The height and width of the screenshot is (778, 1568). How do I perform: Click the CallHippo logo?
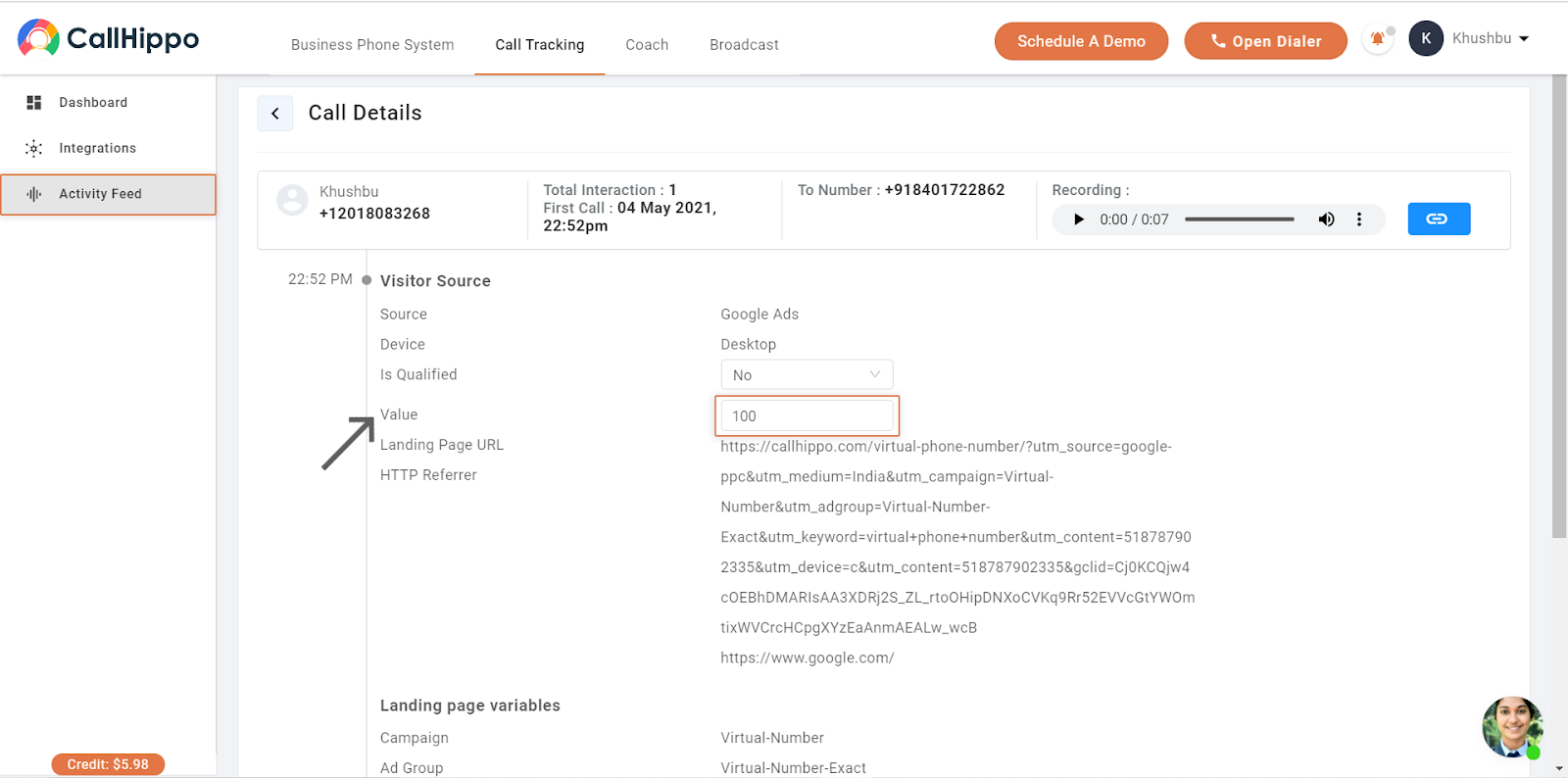click(x=108, y=38)
